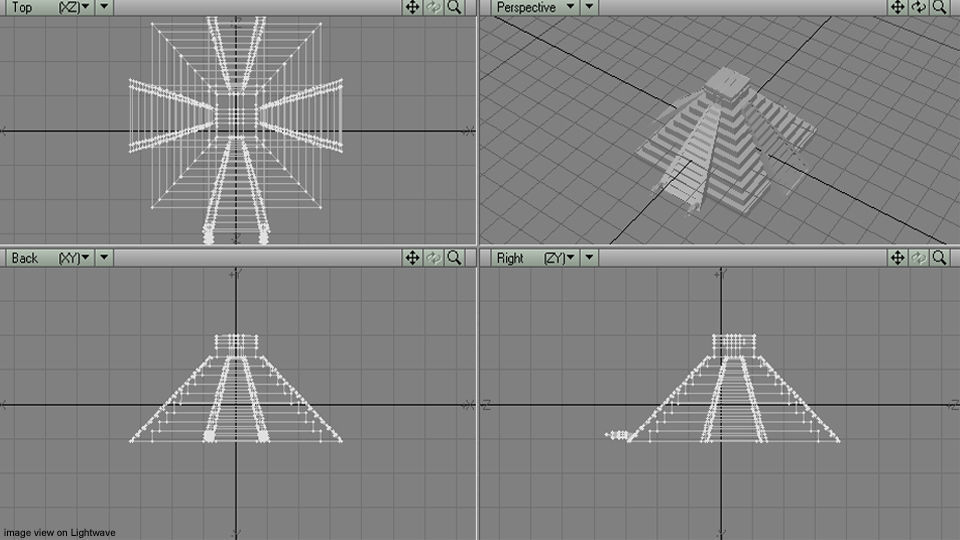Click the zoom magnifier of the Back viewport
The image size is (960, 540).
(x=454, y=258)
